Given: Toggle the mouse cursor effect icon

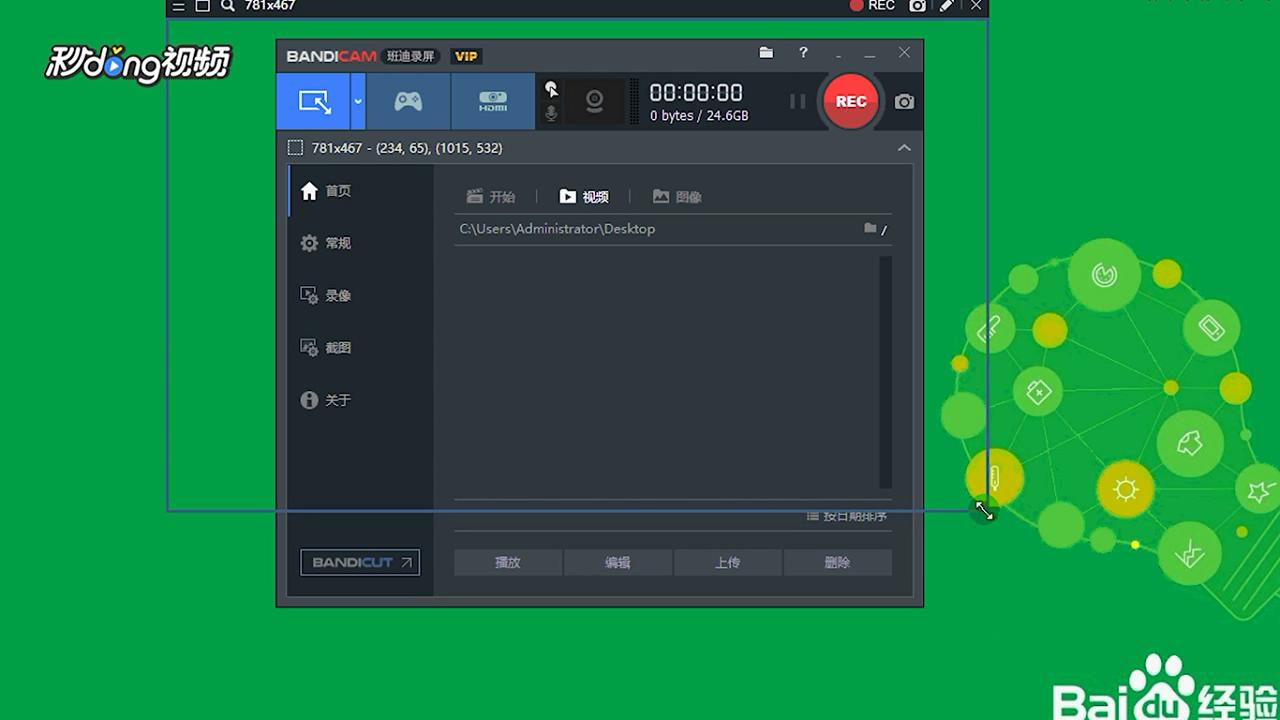Looking at the screenshot, I should (x=551, y=89).
